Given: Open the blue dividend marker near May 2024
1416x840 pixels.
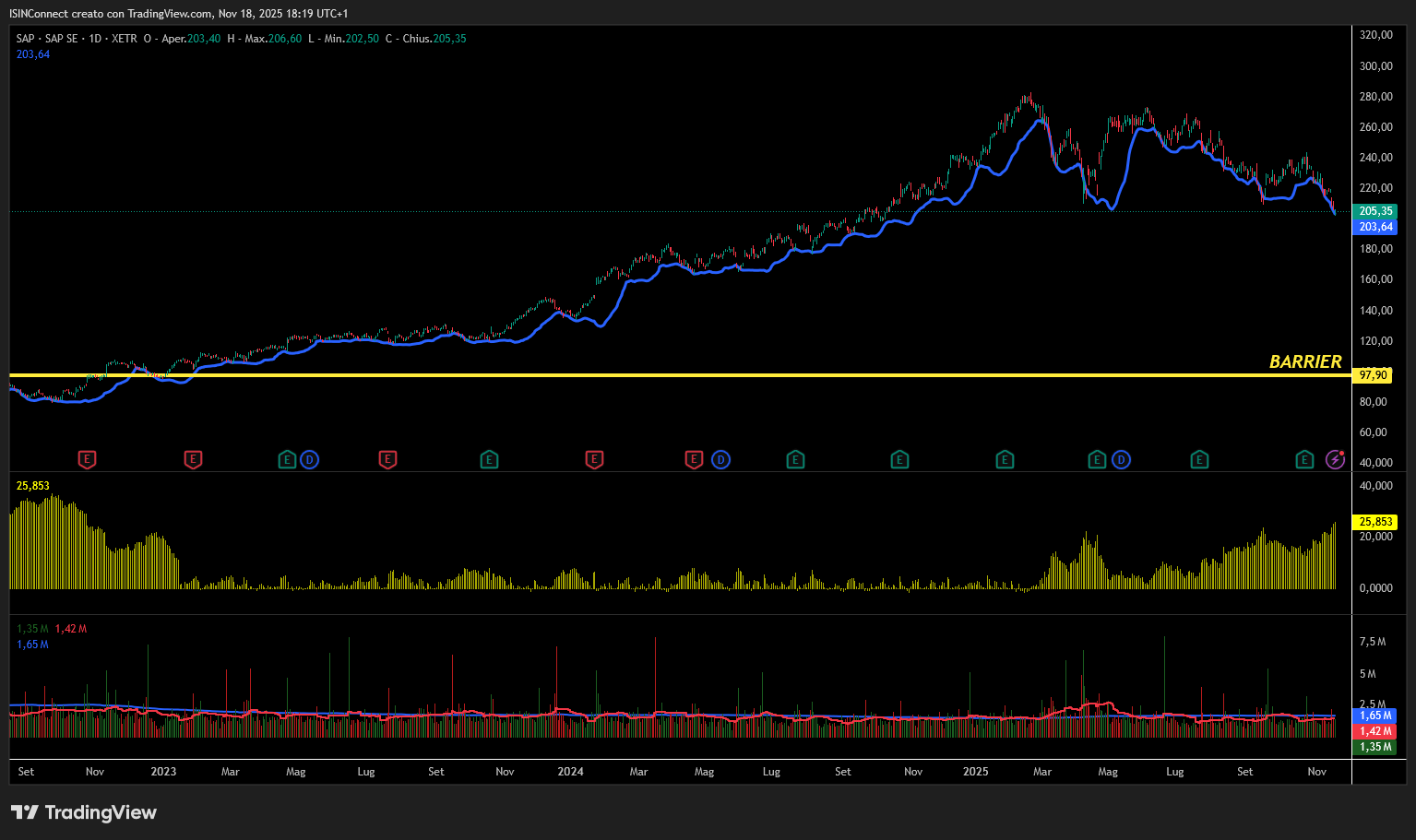Looking at the screenshot, I should click(720, 459).
